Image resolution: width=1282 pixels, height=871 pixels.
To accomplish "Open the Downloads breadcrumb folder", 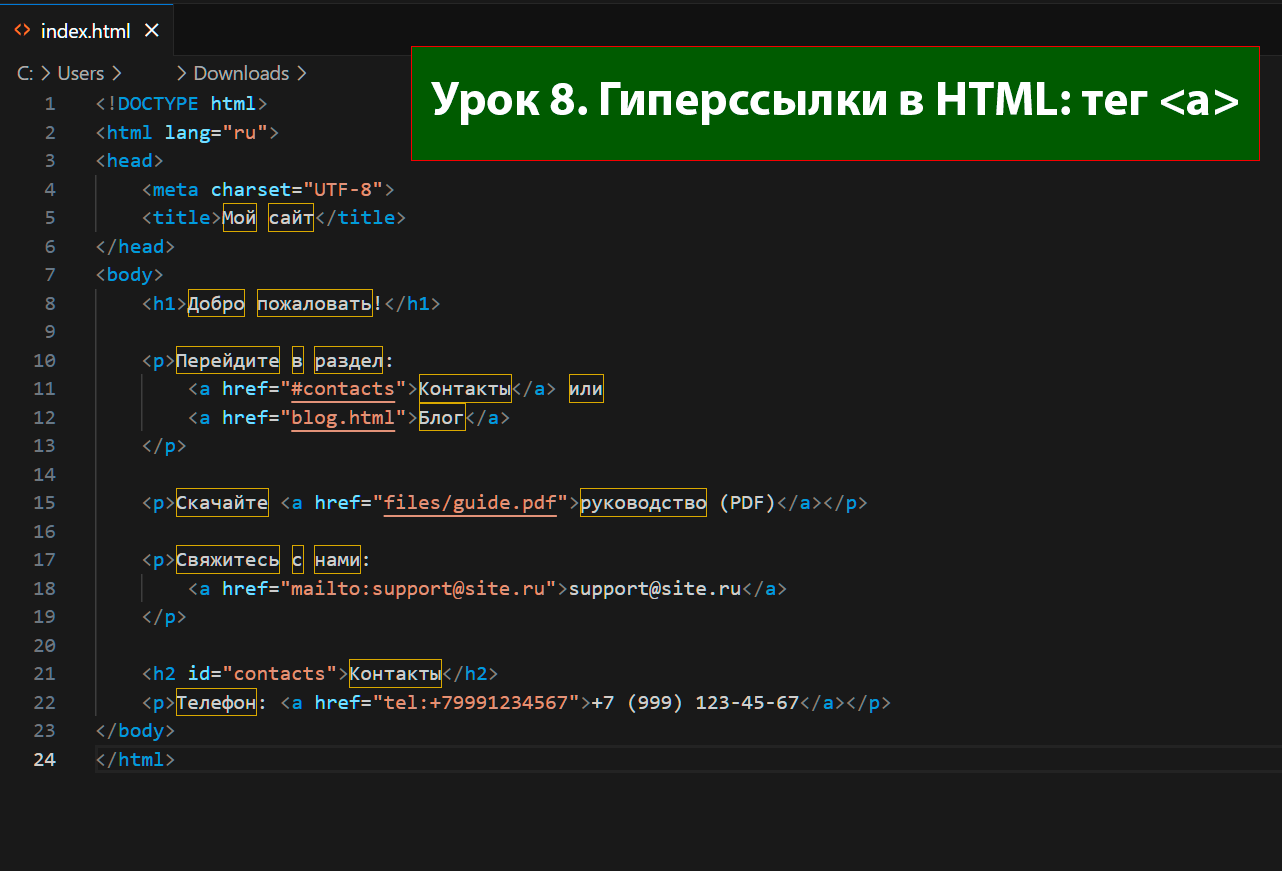I will coord(240,73).
